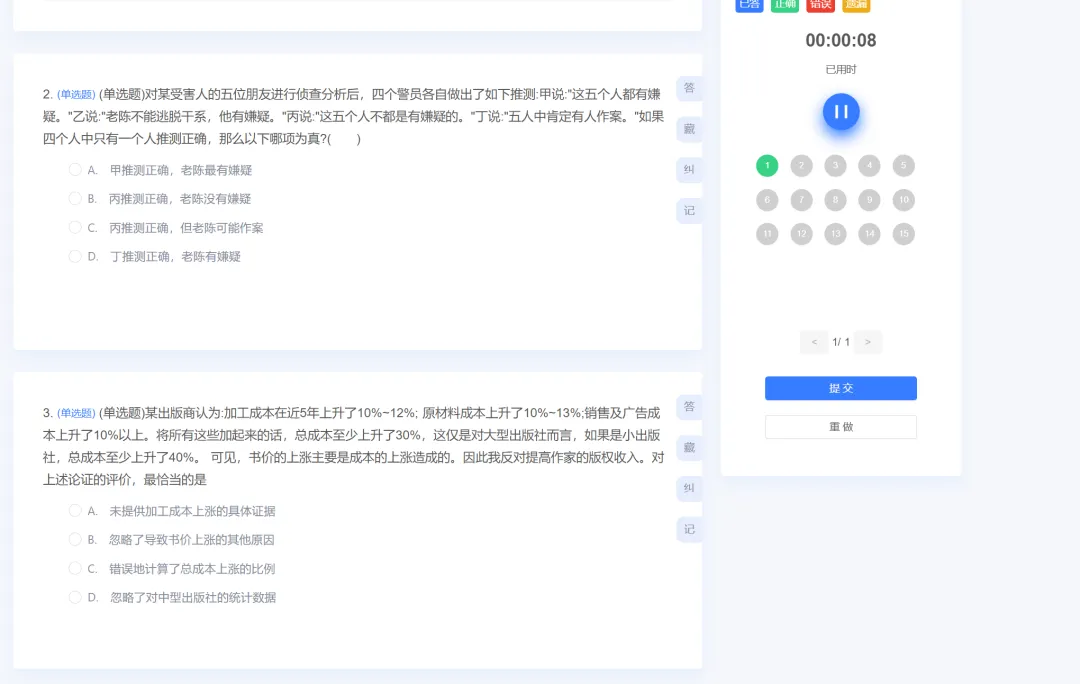The height and width of the screenshot is (684, 1080).
Task: Click favorite tab '藏' beside question 2
Action: (x=689, y=129)
